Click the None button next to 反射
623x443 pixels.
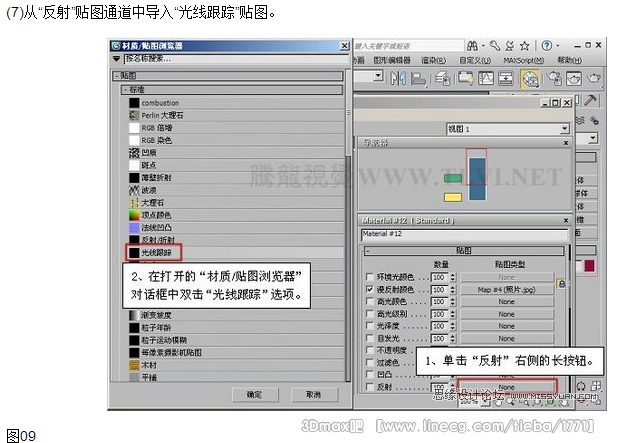click(x=507, y=387)
